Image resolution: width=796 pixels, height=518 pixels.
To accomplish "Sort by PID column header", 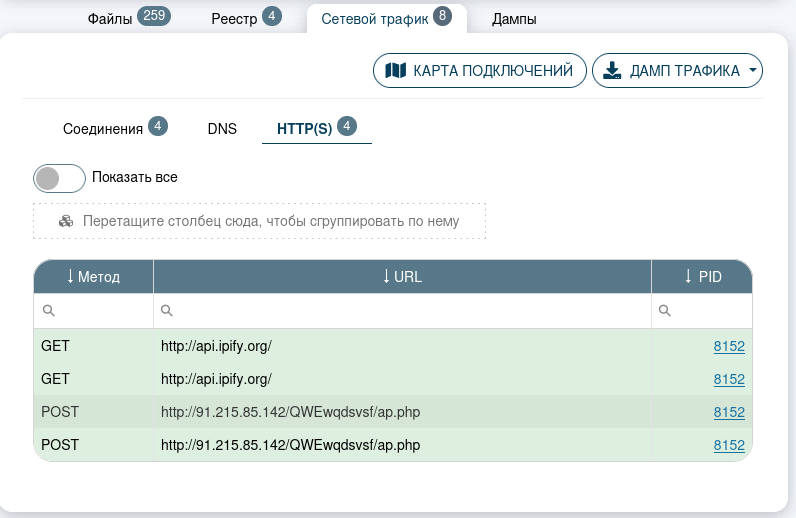I will [702, 277].
